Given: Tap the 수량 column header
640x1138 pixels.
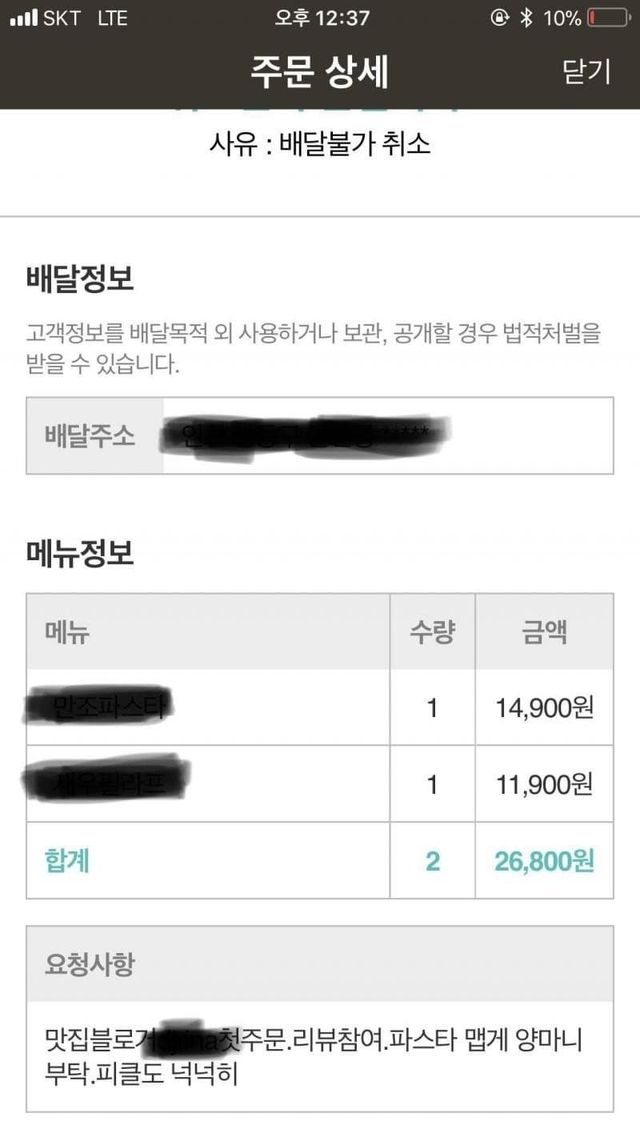Looking at the screenshot, I should pyautogui.click(x=432, y=632).
